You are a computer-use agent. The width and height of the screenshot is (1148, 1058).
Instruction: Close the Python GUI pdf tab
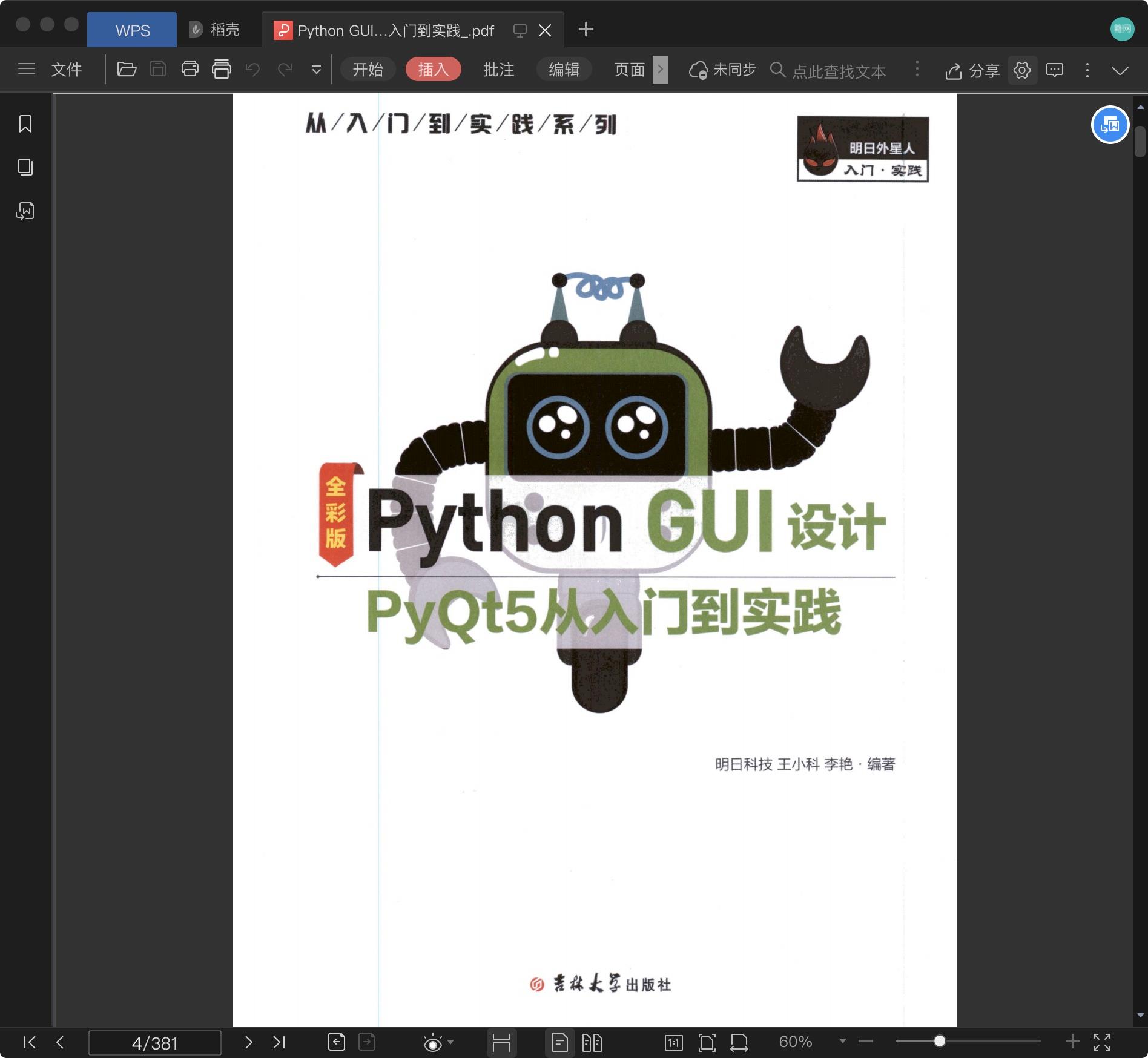pos(545,30)
